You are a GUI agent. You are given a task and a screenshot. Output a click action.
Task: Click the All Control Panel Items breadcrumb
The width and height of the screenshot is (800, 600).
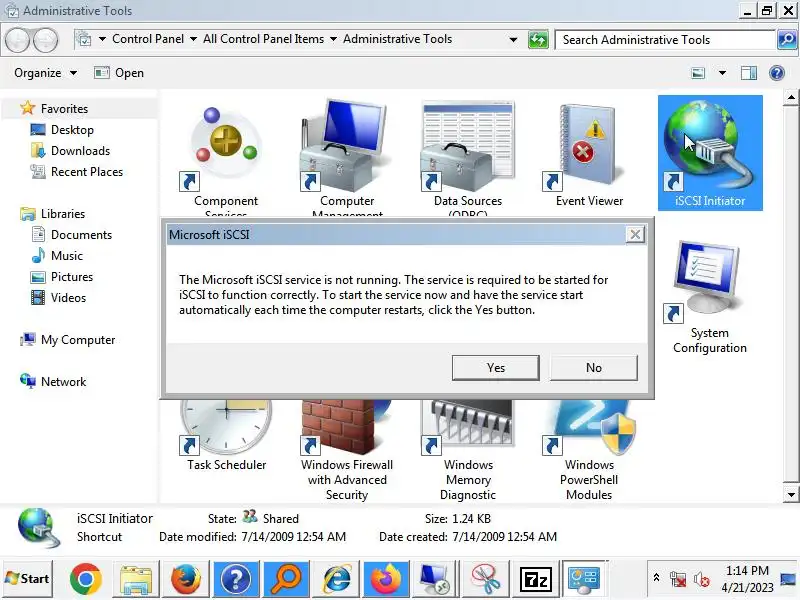pos(263,39)
